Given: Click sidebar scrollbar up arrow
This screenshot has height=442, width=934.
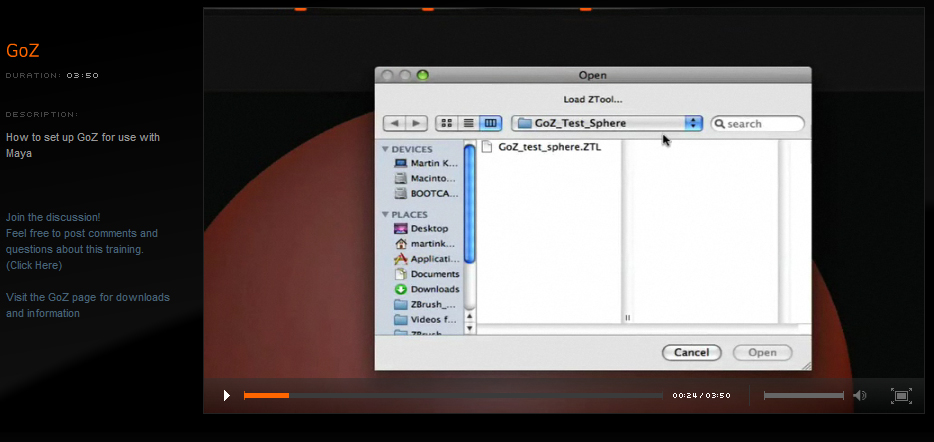Looking at the screenshot, I should (x=469, y=316).
